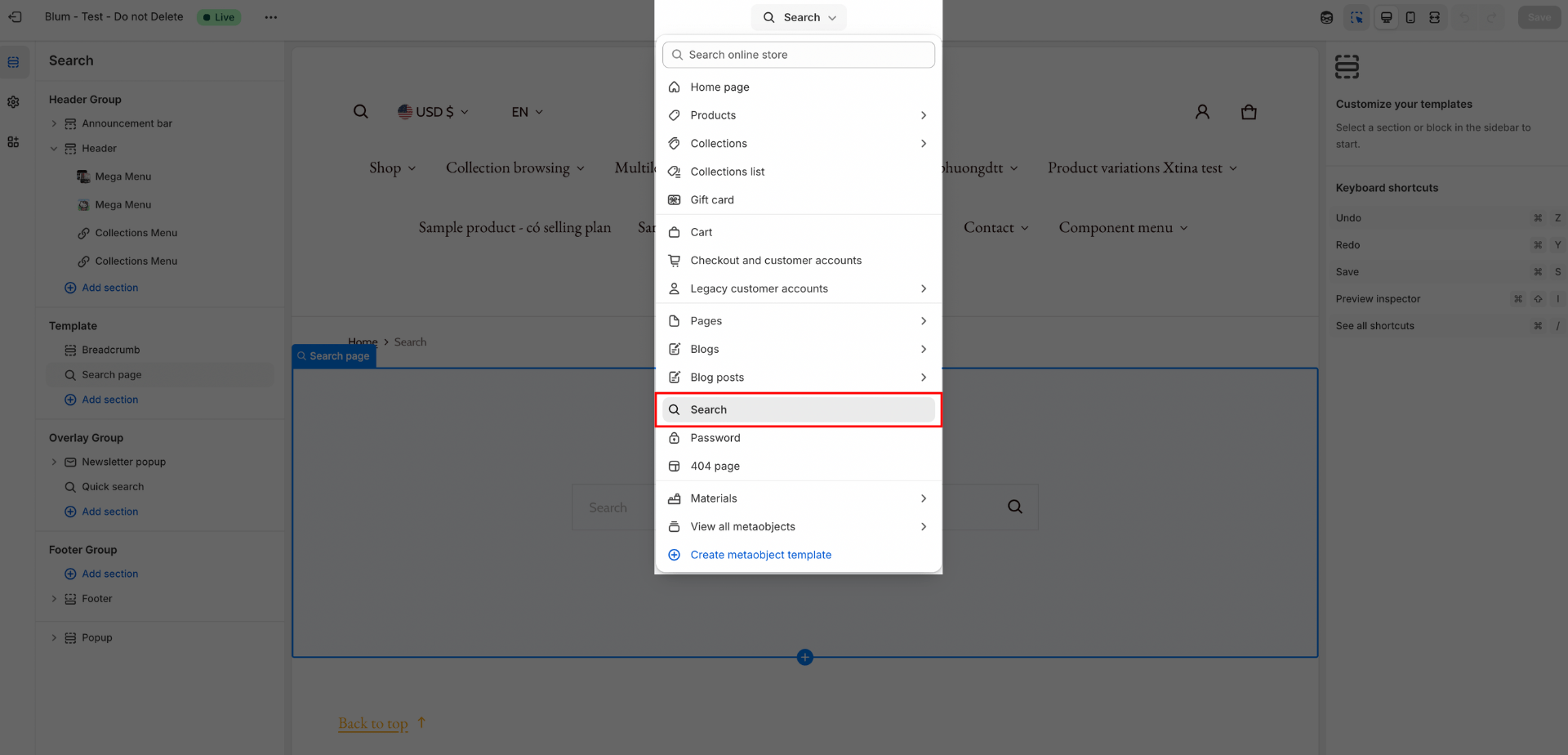This screenshot has width=1568, height=755.
Task: Open theme settings from left sidebar
Action: [13, 102]
